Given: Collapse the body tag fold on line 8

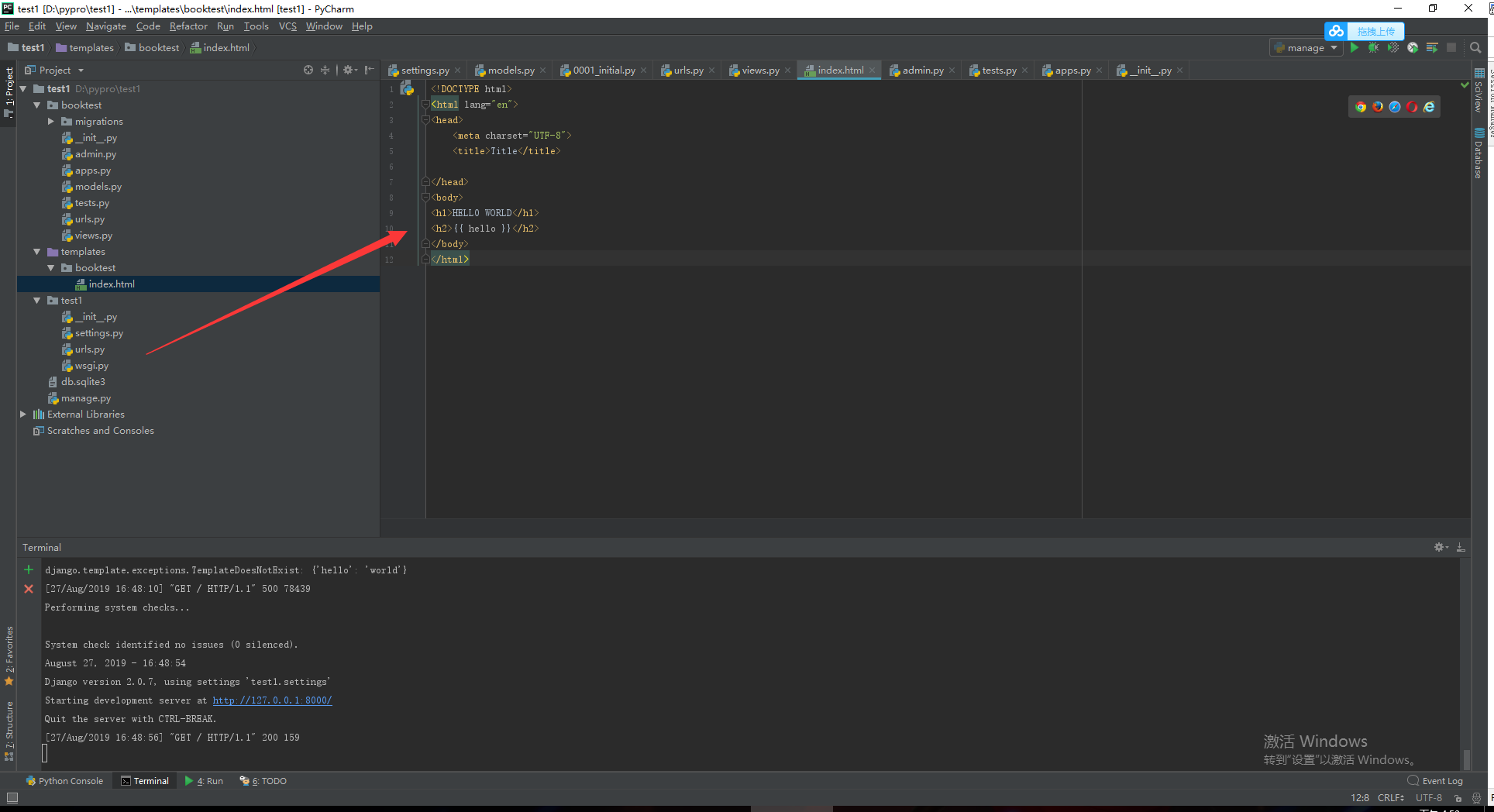Looking at the screenshot, I should (425, 198).
